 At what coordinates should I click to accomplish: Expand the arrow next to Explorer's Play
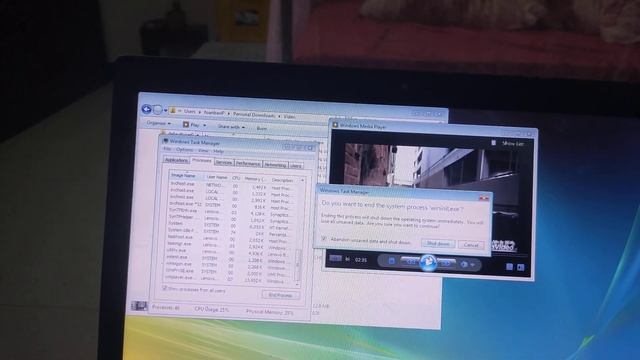[x=204, y=125]
